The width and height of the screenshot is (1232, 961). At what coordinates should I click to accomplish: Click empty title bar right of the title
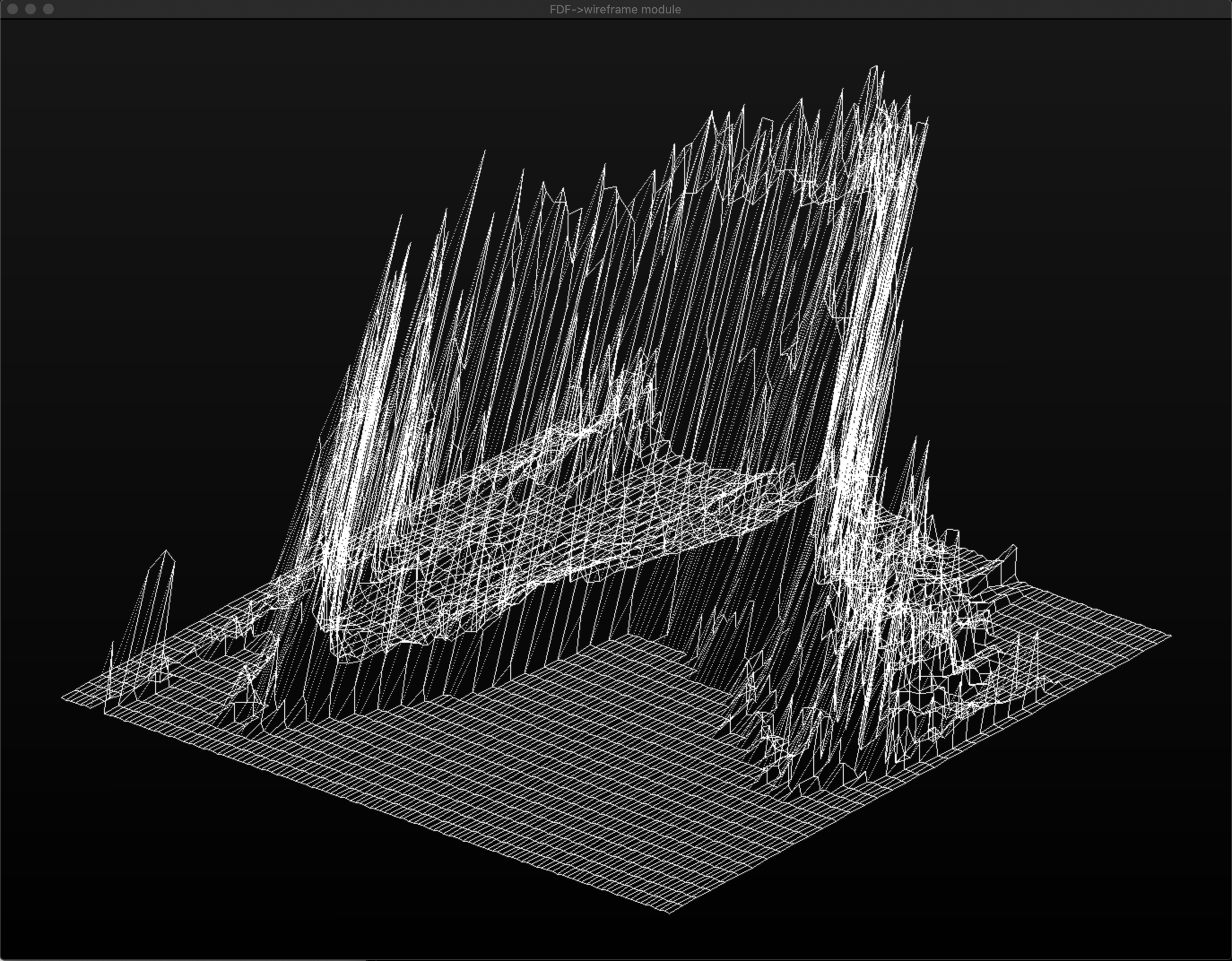pos(959,9)
